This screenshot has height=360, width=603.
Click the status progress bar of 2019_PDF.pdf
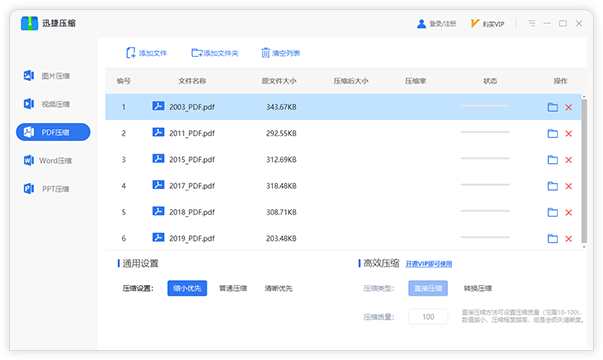coord(485,237)
